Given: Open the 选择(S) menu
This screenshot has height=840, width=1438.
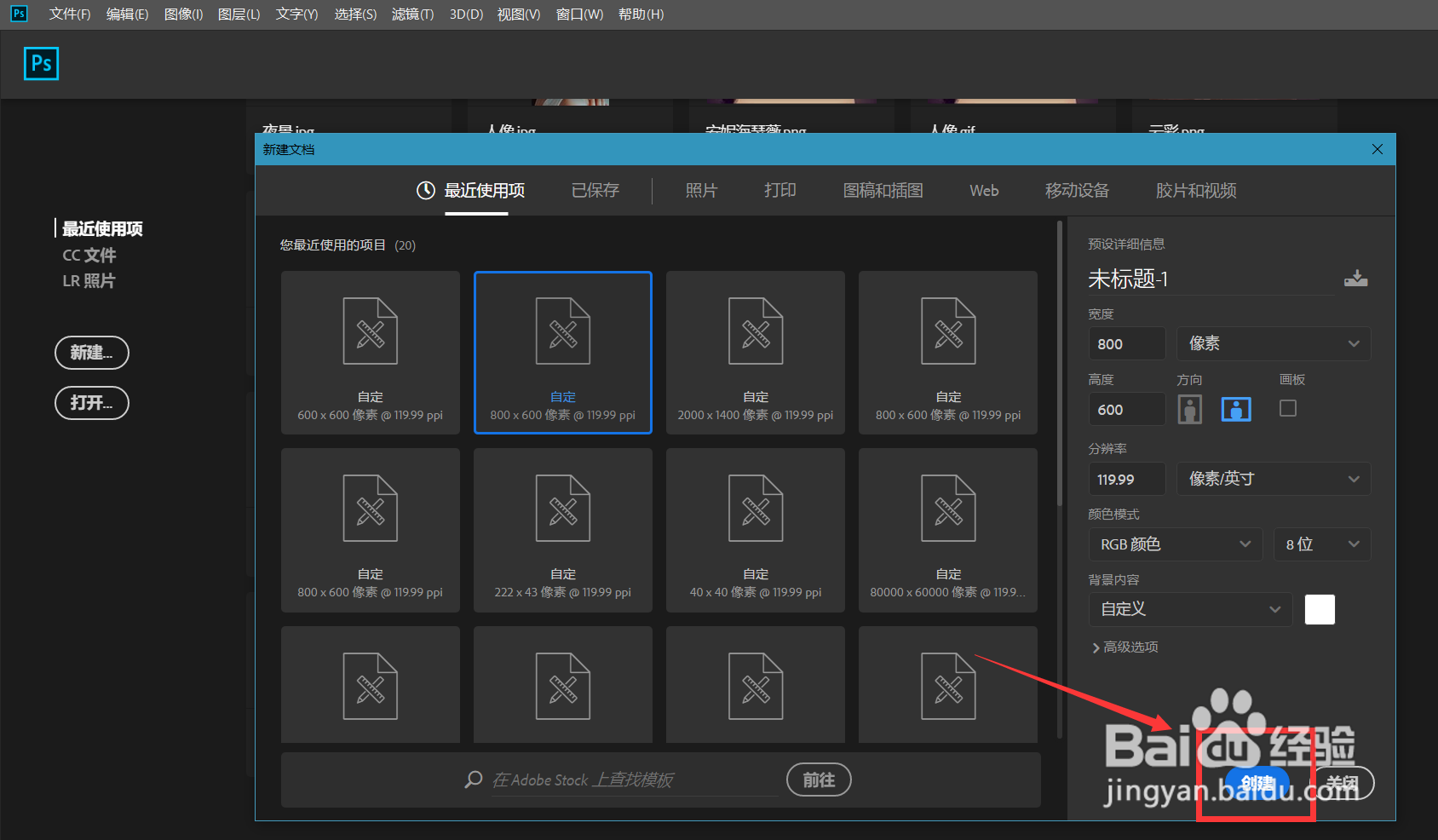Looking at the screenshot, I should pyautogui.click(x=355, y=14).
